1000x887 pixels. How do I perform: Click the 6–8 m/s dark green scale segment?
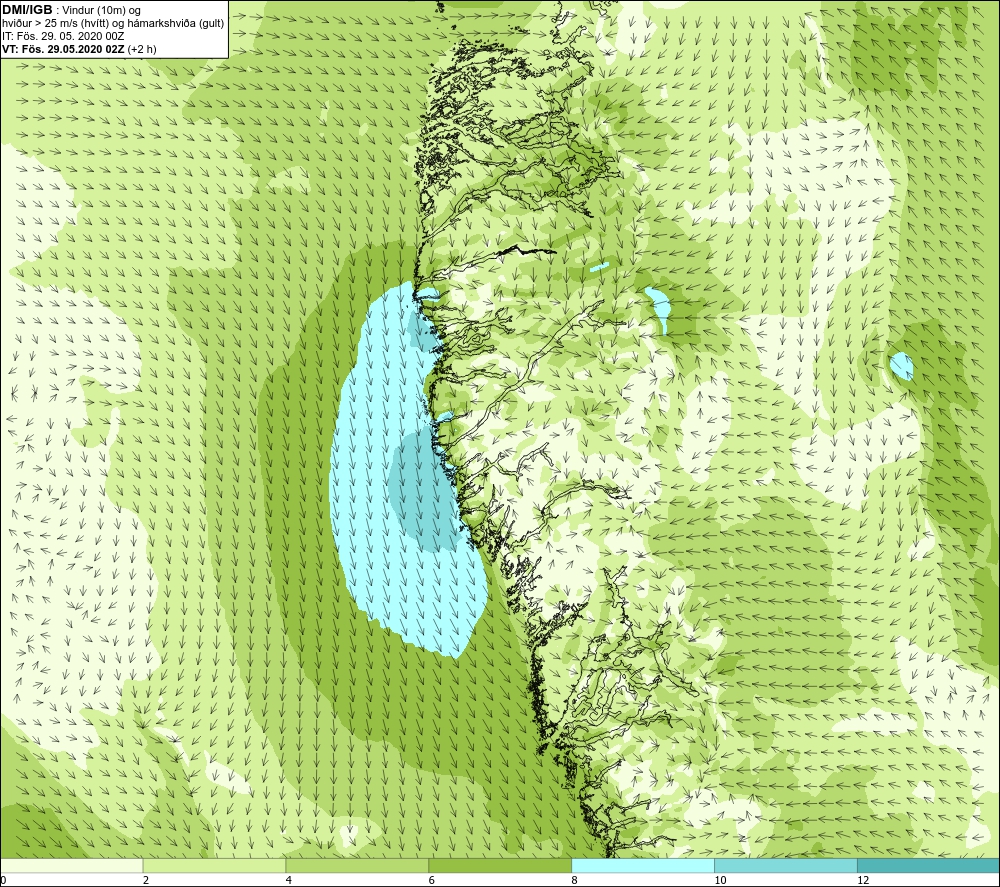(x=500, y=865)
